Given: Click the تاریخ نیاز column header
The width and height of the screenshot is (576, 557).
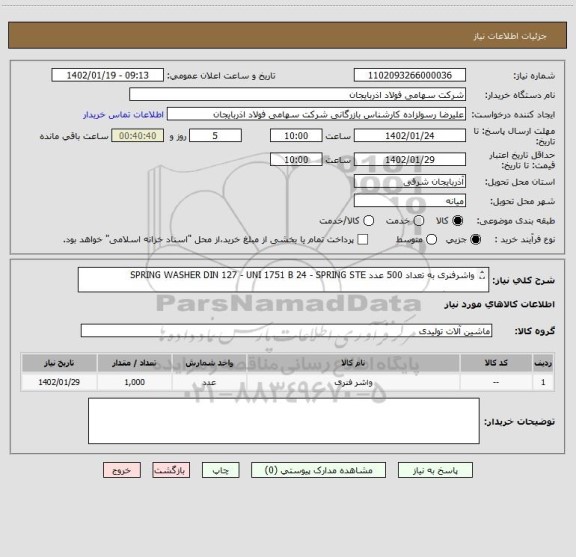Looking at the screenshot, I should [59, 363].
